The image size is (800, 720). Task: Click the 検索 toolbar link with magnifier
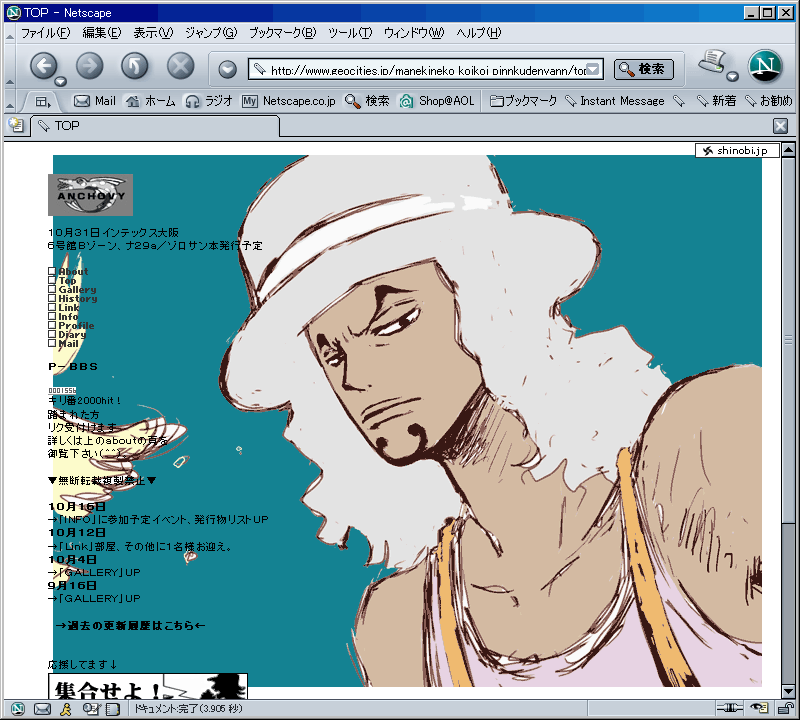(367, 101)
